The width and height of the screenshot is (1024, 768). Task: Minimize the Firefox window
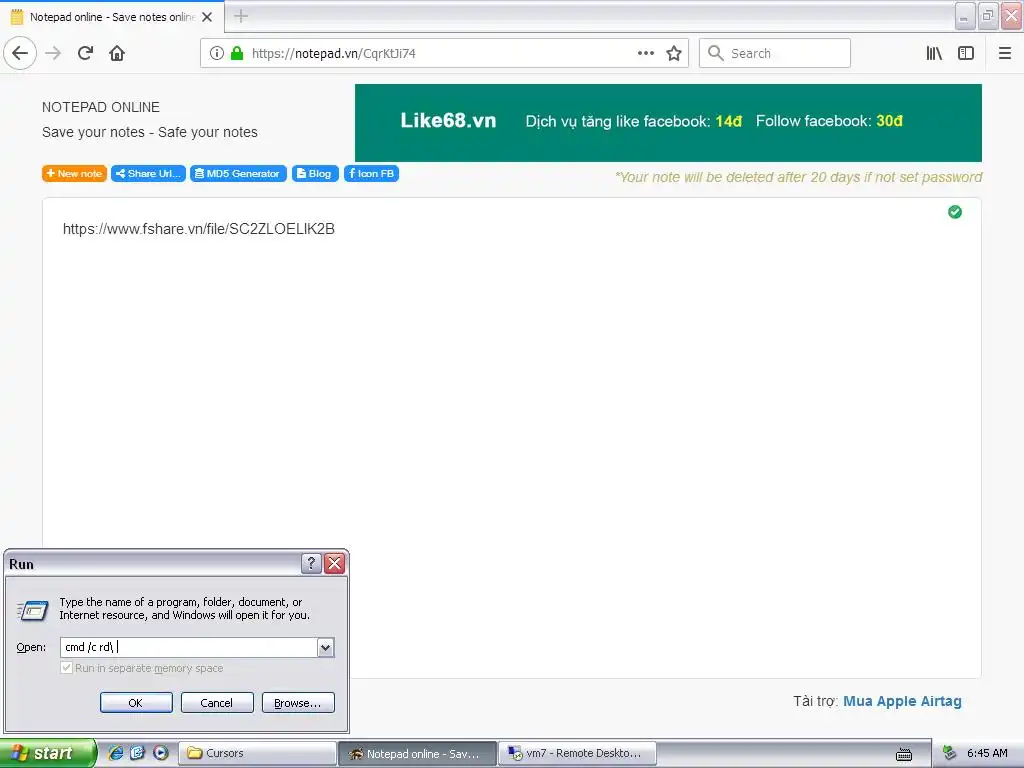(x=965, y=16)
